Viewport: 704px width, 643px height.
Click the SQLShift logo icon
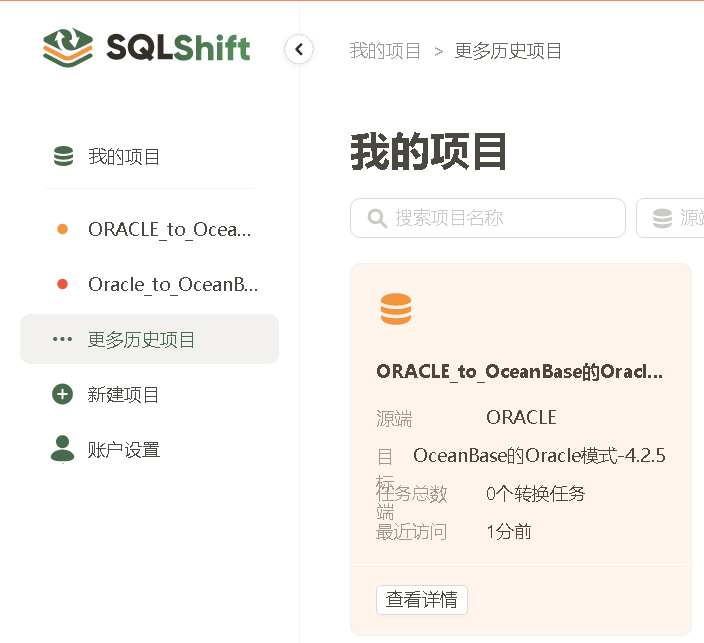point(68,48)
